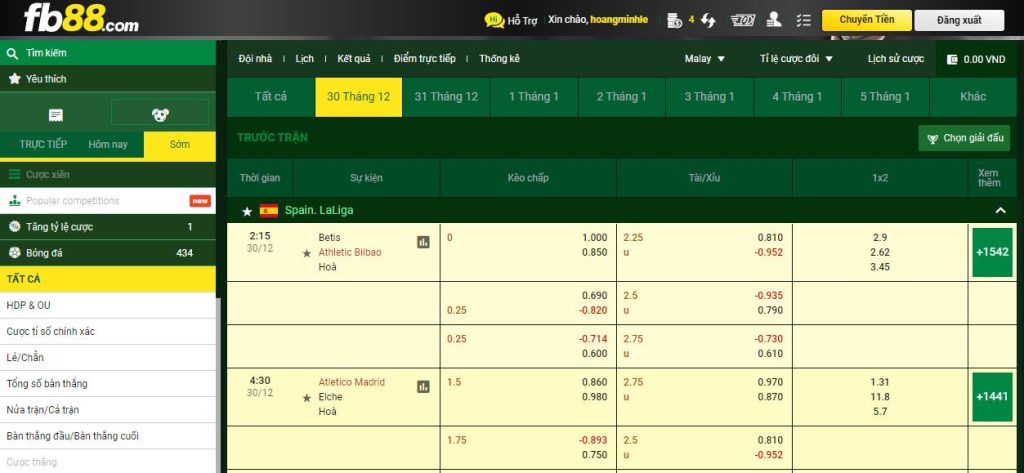Open the Lịch sử cược link
1024x473 pixels.
tap(895, 59)
